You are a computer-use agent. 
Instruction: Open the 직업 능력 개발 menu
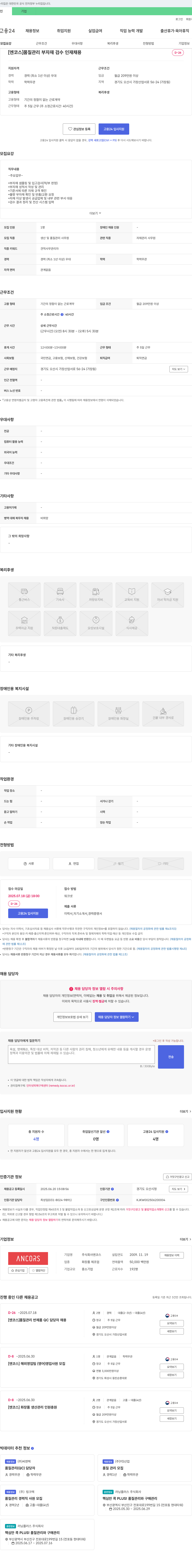131,31
